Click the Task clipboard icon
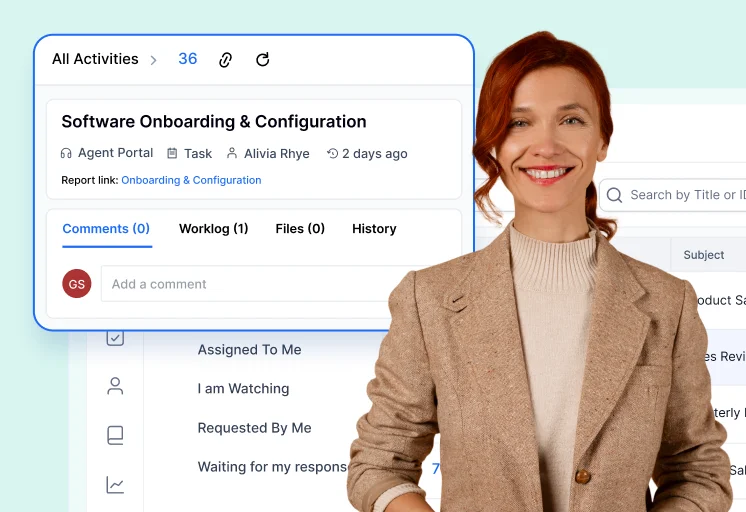The height and width of the screenshot is (512, 746). click(x=172, y=153)
